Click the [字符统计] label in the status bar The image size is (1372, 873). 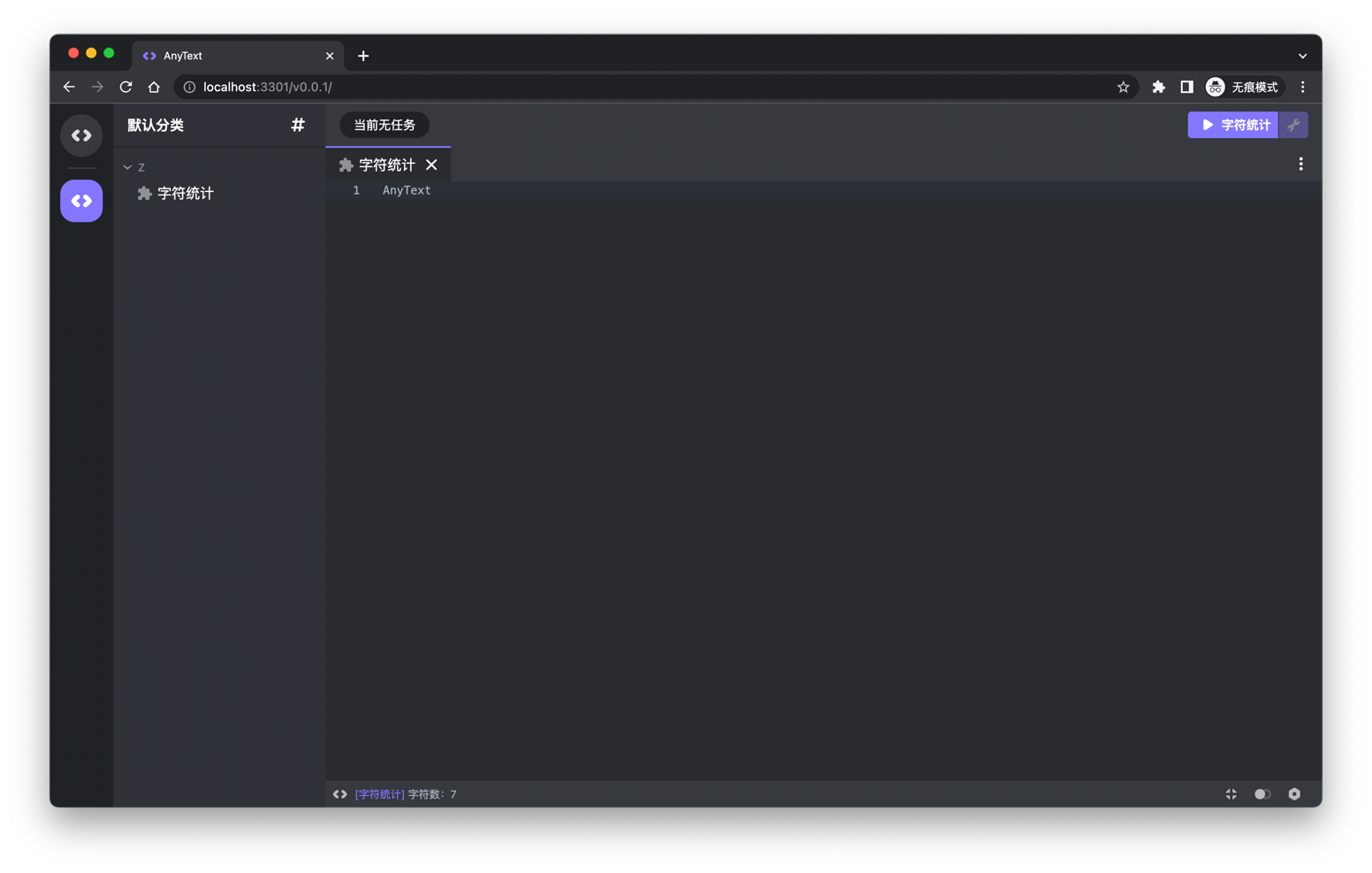379,794
